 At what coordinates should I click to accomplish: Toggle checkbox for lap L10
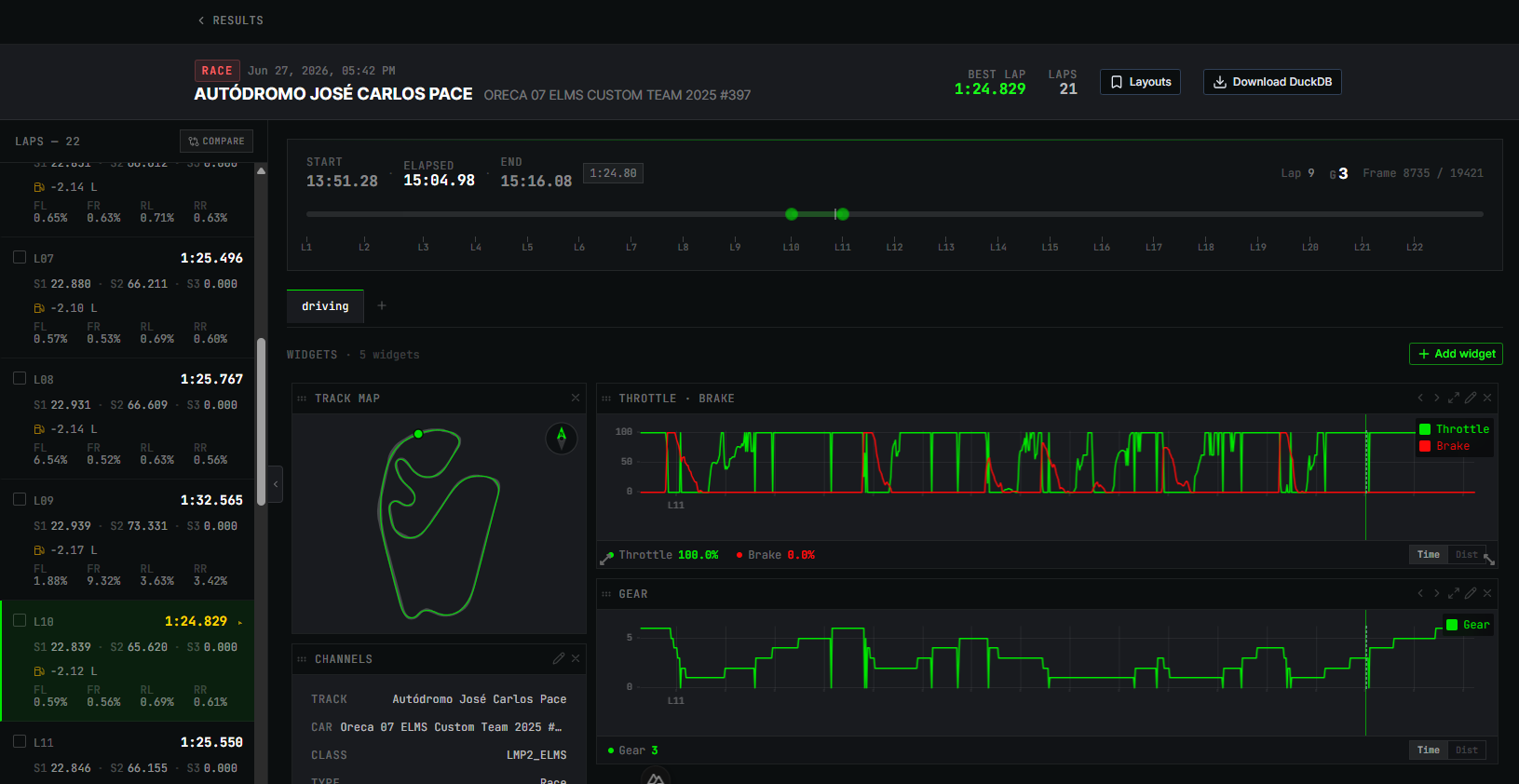pos(20,620)
